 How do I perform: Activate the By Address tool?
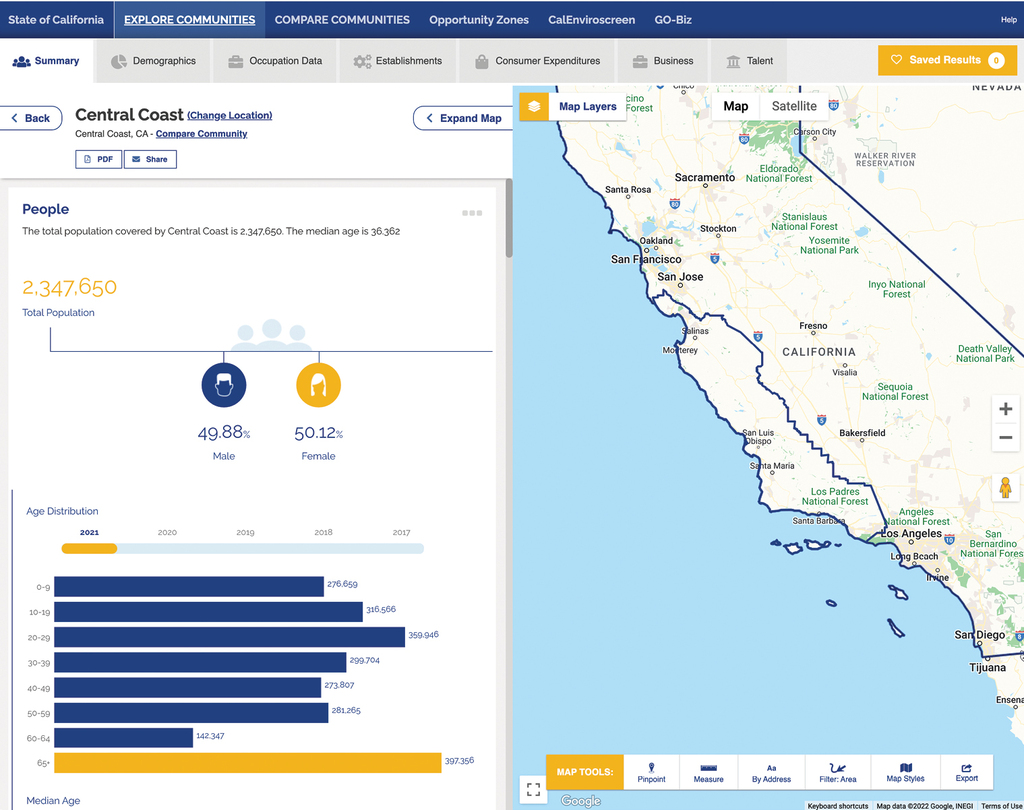tap(771, 773)
